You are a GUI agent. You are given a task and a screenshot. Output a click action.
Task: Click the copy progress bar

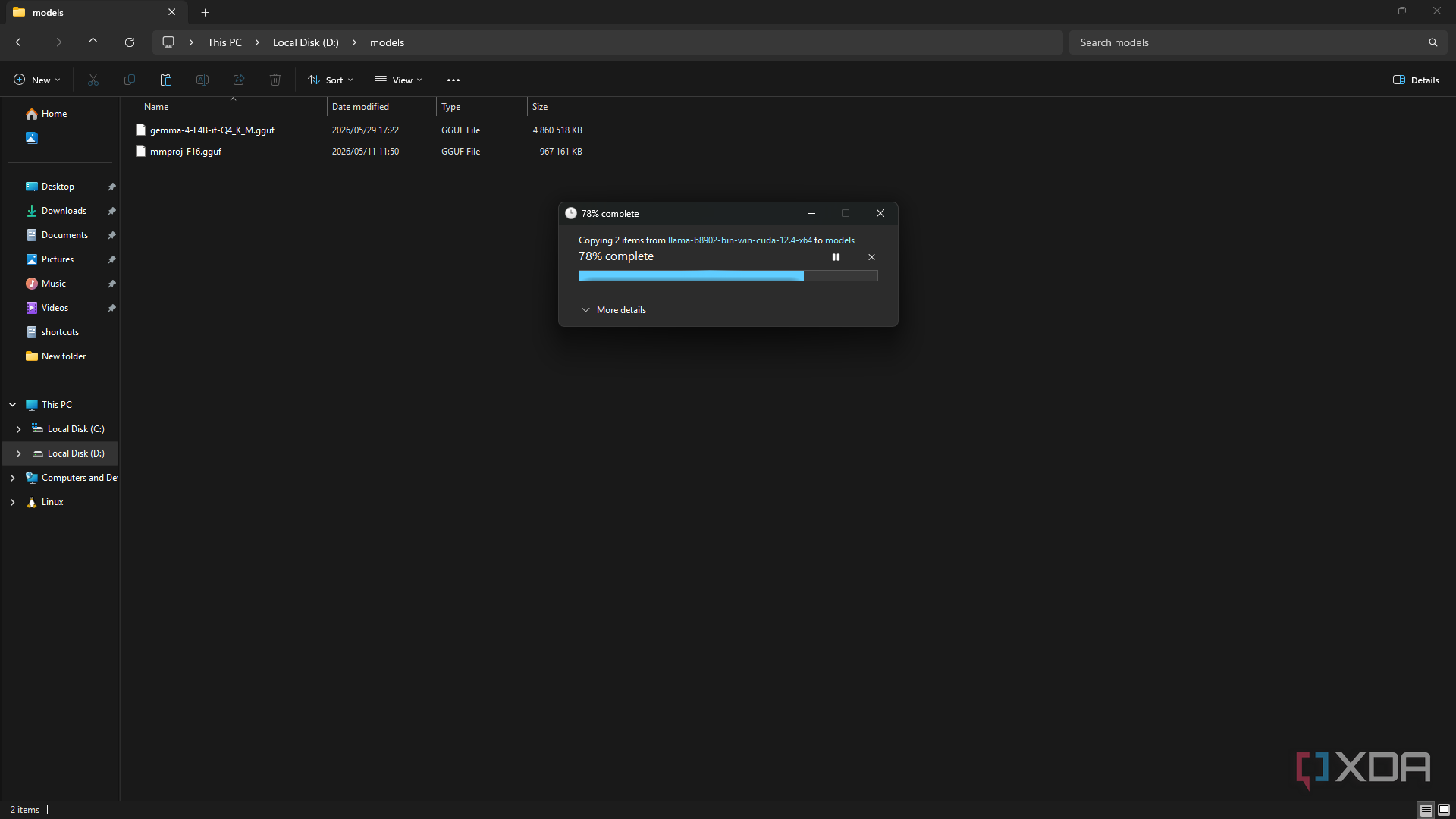click(x=728, y=276)
